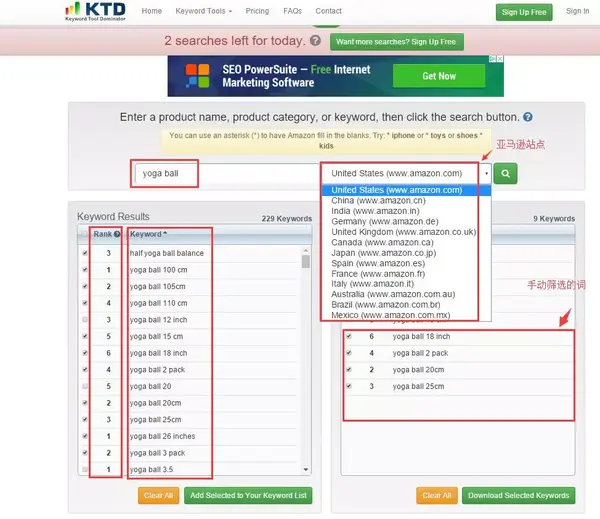Image resolution: width=600 pixels, height=519 pixels.
Task: Open the Contact page
Action: point(328,11)
